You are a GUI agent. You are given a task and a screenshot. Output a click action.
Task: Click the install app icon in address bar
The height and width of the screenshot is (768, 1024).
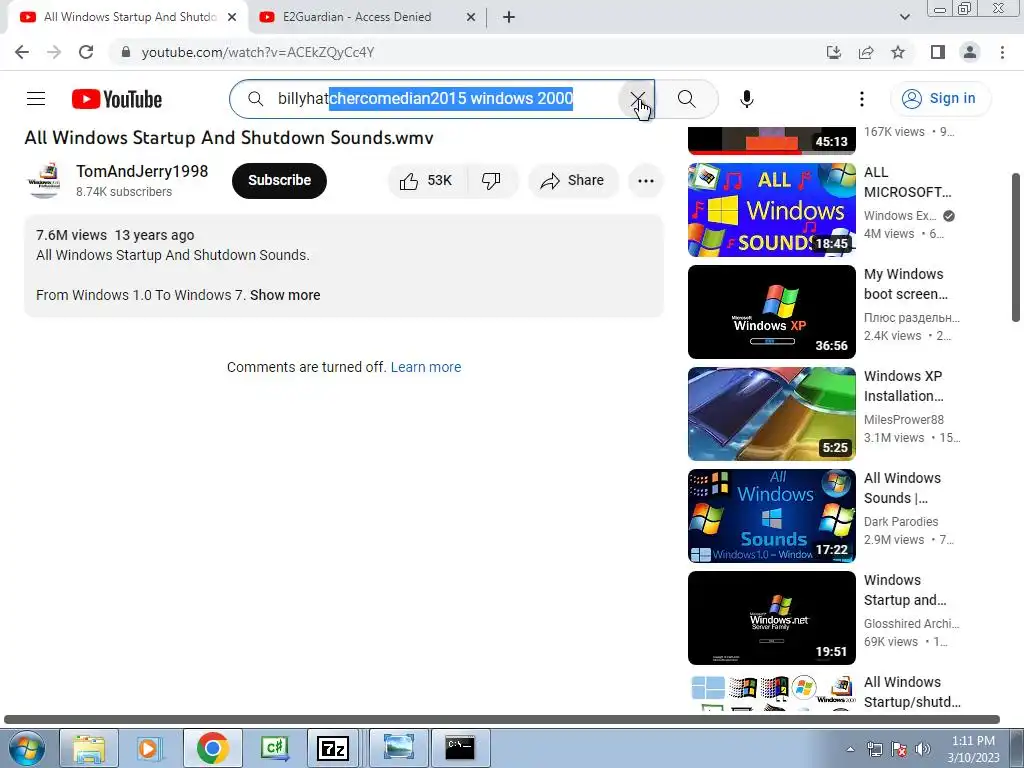(833, 52)
